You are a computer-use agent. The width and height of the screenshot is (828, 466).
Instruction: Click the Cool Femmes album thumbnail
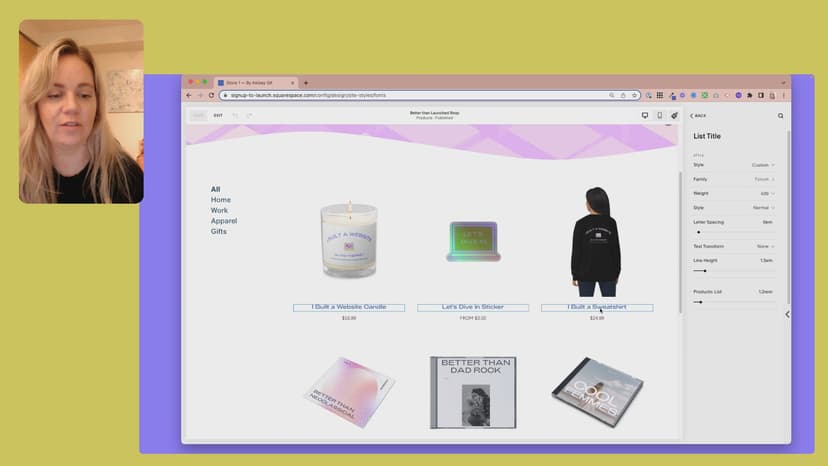coord(597,391)
